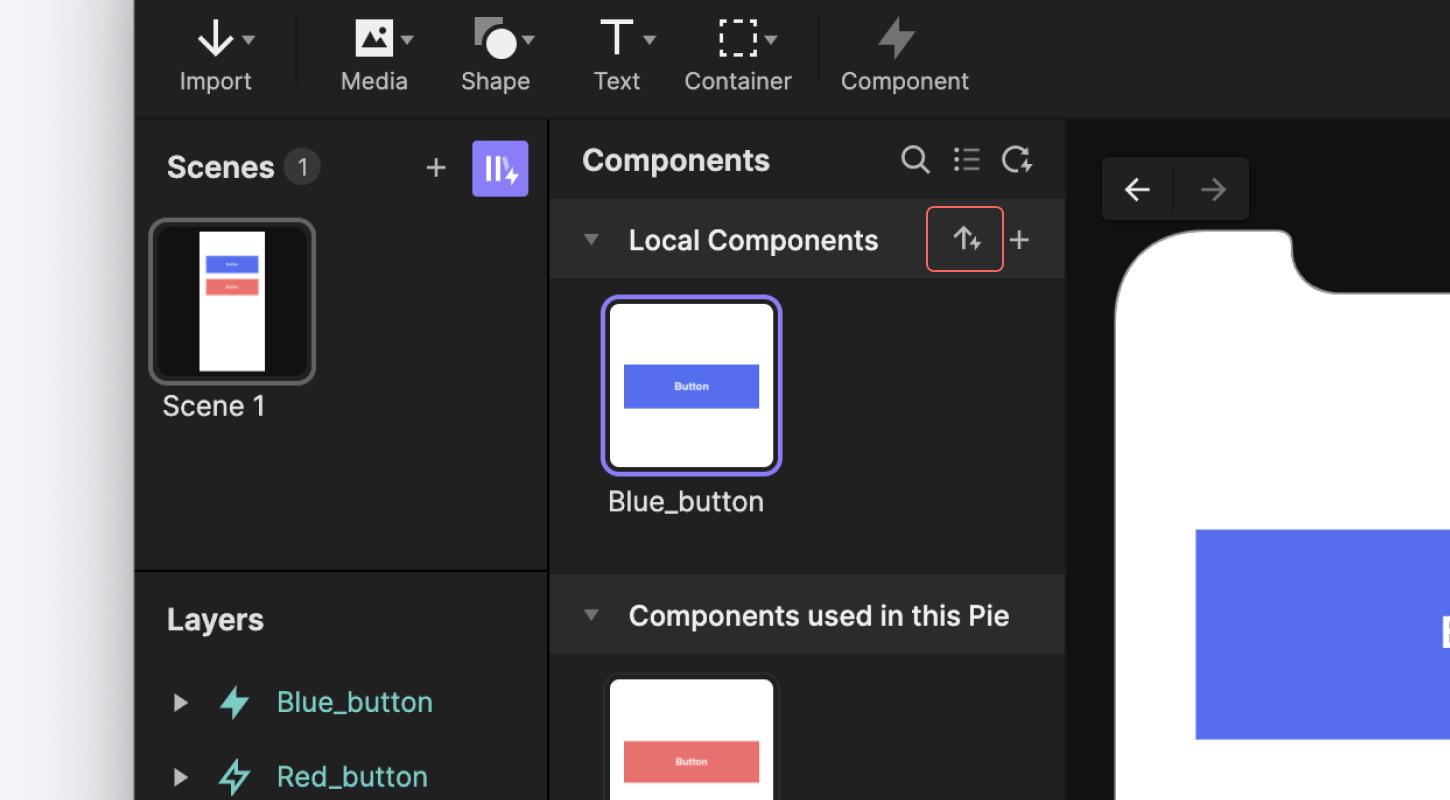Click the Import tool icon

(215, 40)
